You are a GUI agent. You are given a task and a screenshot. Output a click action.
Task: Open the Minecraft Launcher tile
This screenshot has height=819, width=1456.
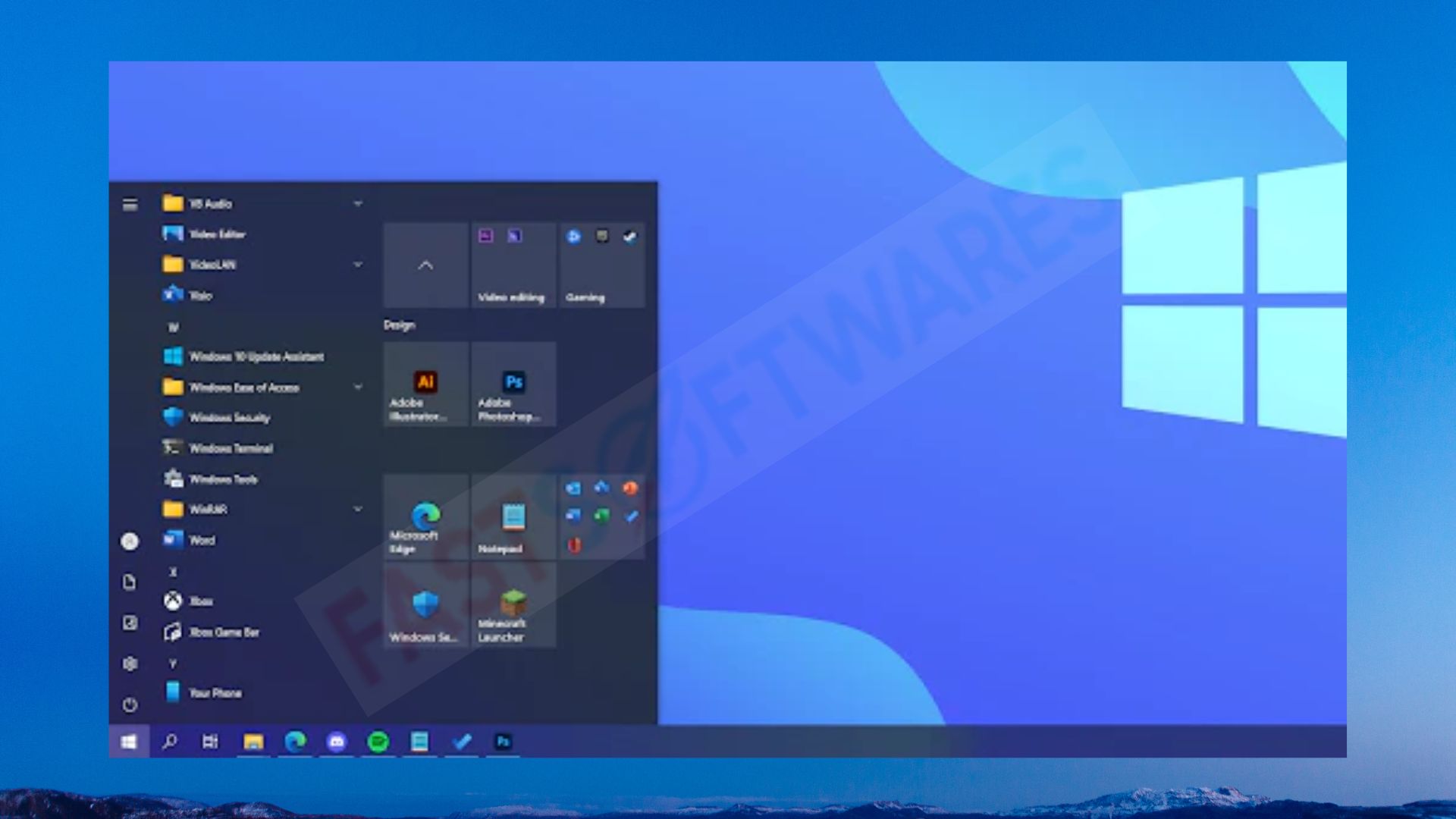pos(513,605)
